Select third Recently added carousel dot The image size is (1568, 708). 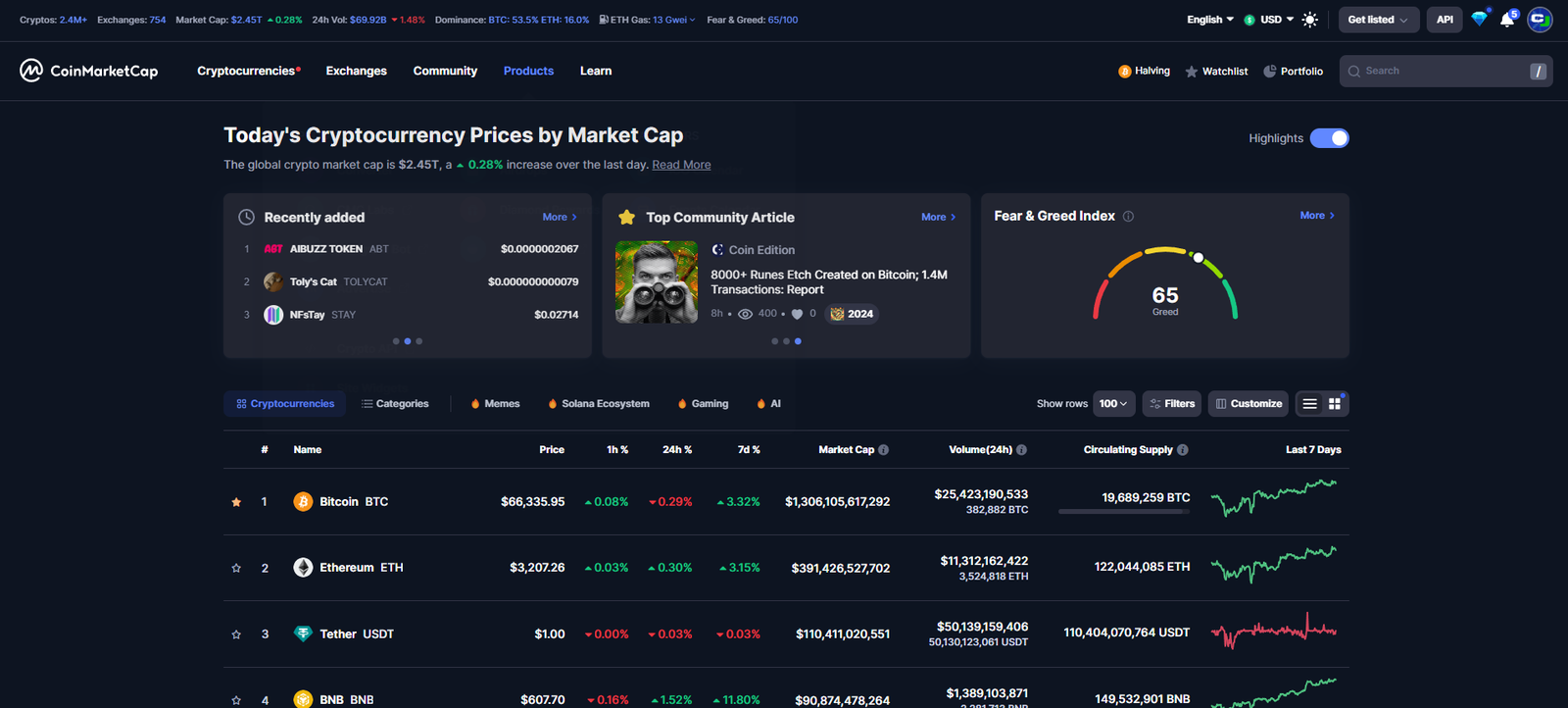[419, 341]
